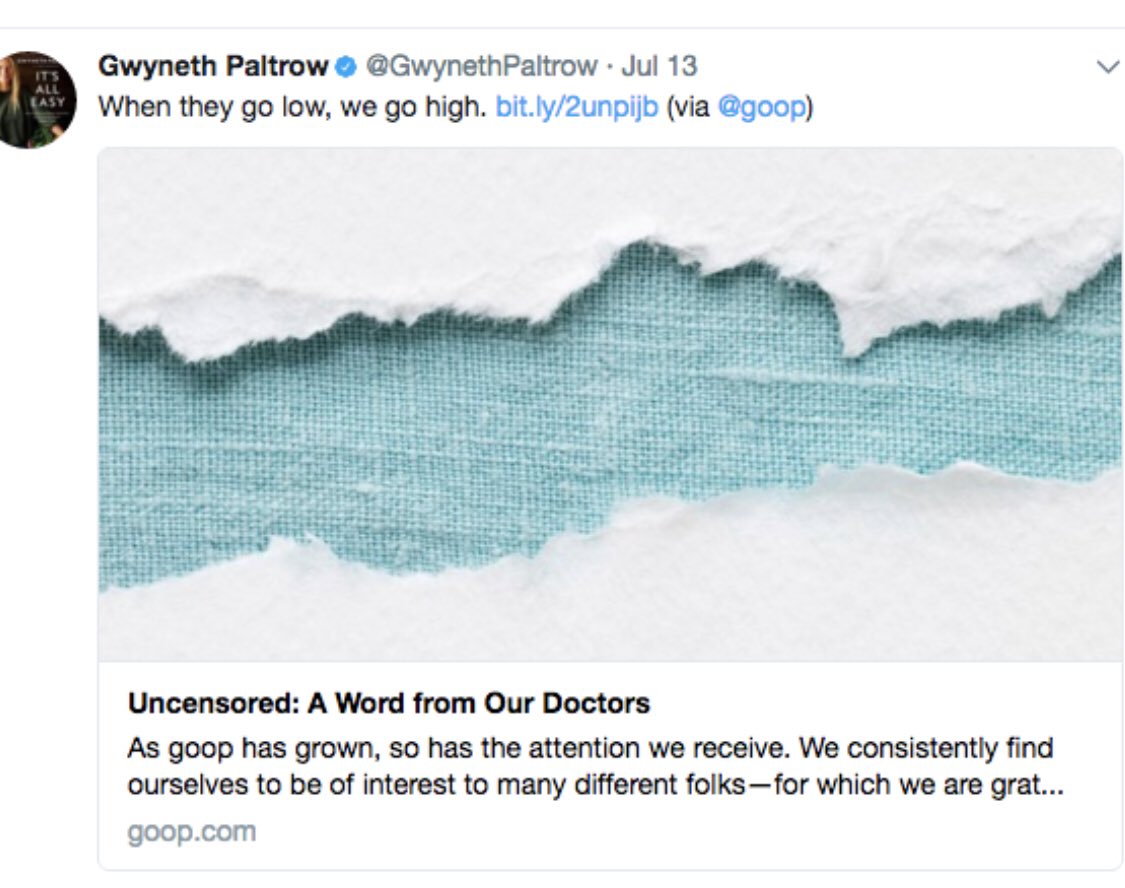Screen dimensions: 1125x888
Task: Click the 'Uncensored: A Word from Our Doctors' title
Action: point(389,703)
